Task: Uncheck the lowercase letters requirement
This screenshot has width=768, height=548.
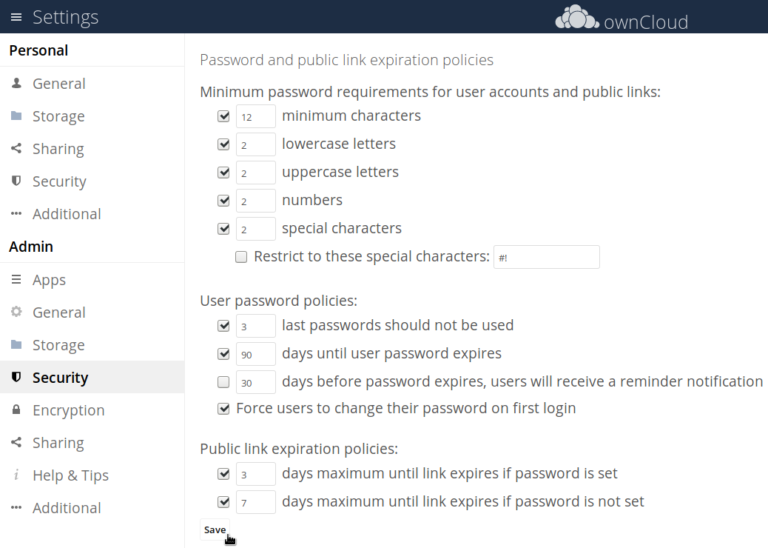Action: pos(223,144)
